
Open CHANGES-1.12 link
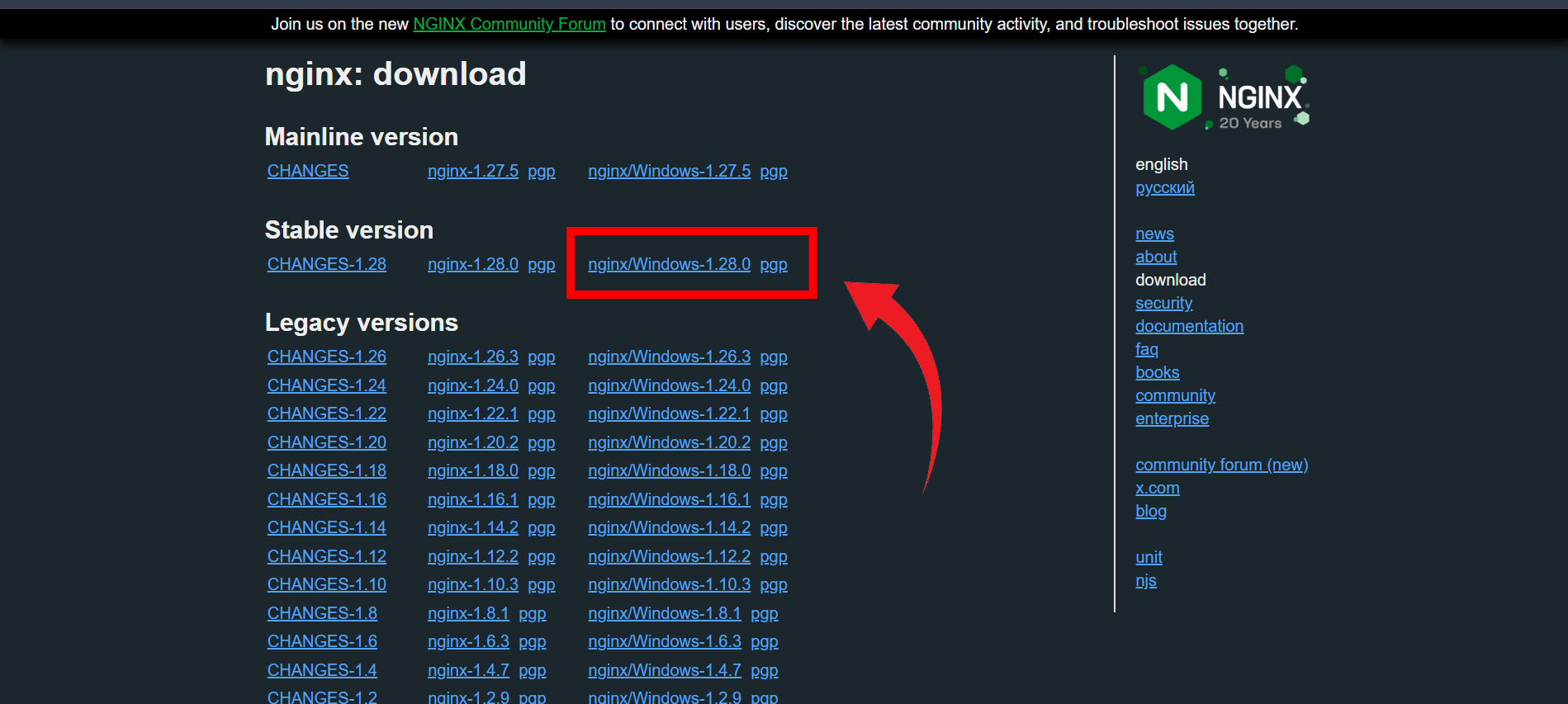coord(327,556)
